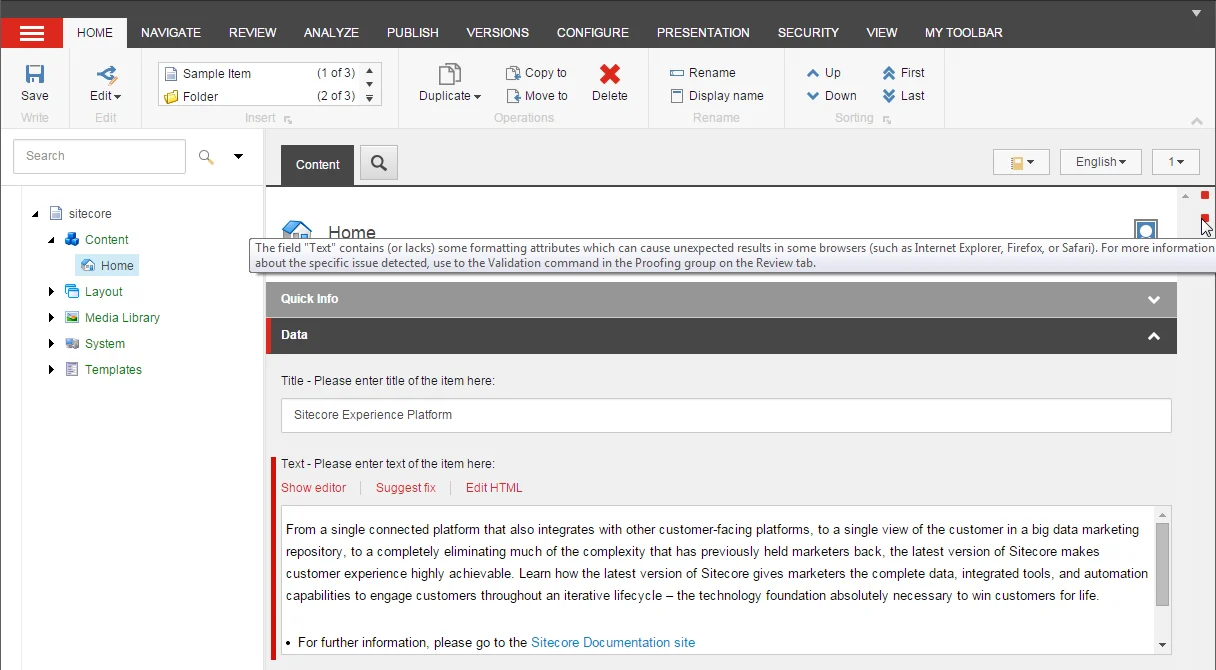Open the icon dropdown left of the English button
This screenshot has width=1216, height=670.
tap(1021, 162)
